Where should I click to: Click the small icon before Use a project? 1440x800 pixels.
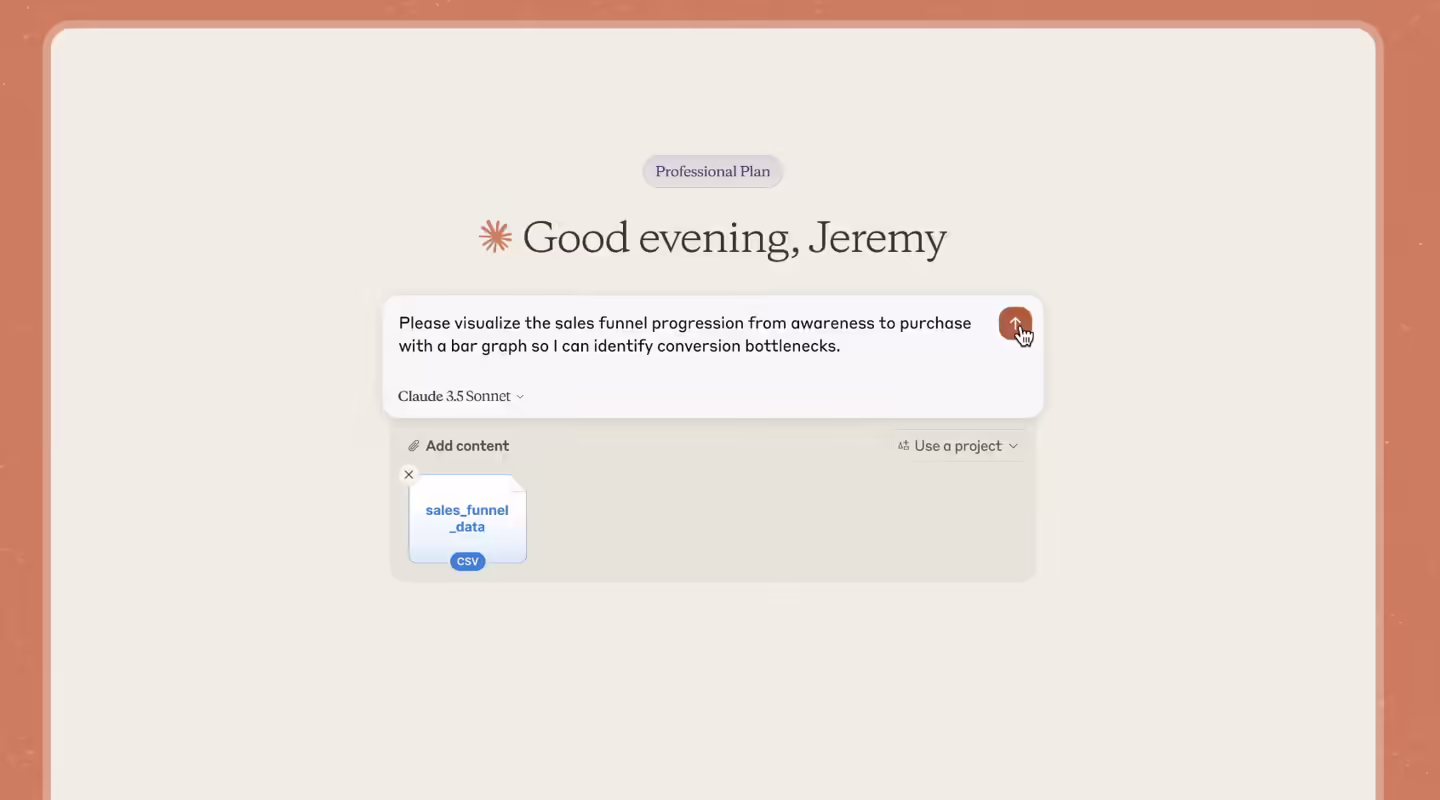tap(903, 446)
